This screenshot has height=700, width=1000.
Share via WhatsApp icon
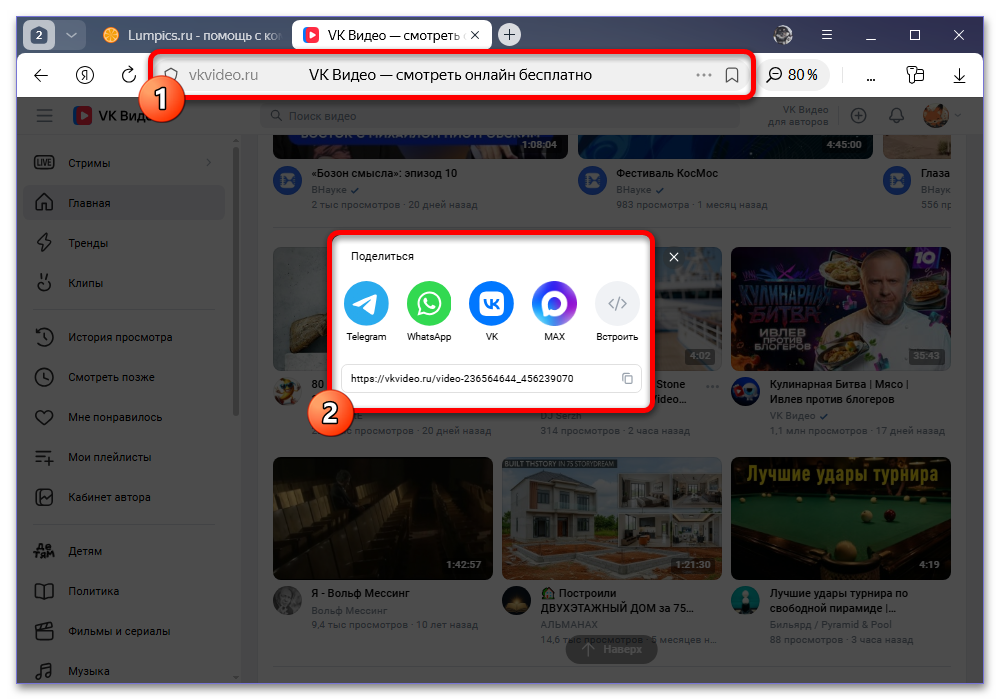pyautogui.click(x=429, y=303)
